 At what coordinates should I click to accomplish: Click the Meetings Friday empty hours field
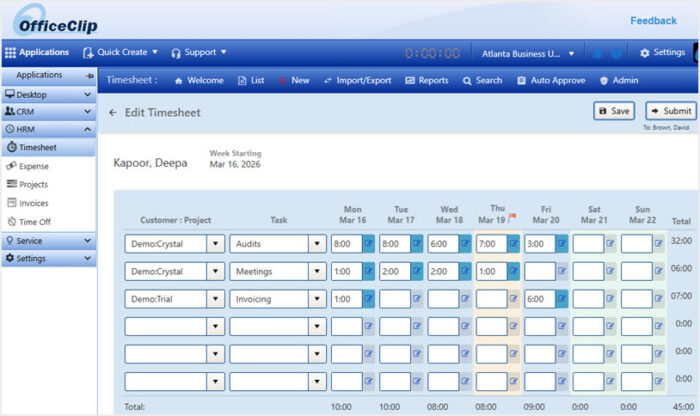point(540,271)
